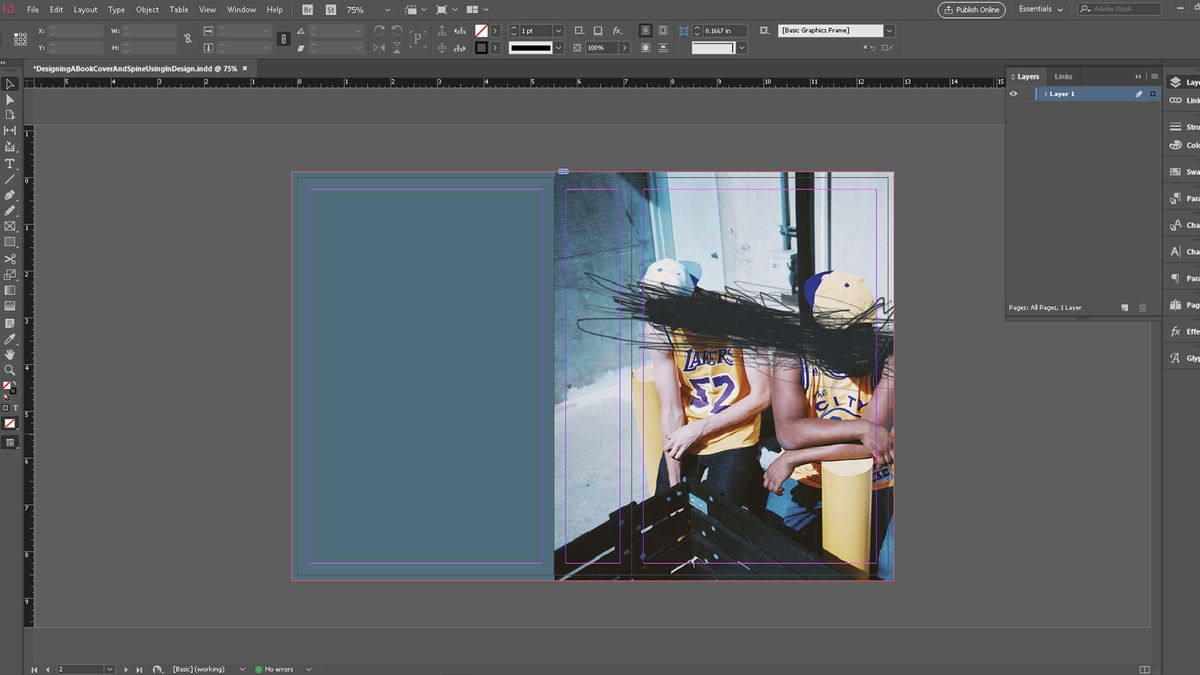Select the Scissors tool
The height and width of the screenshot is (675, 1200).
pyautogui.click(x=10, y=259)
